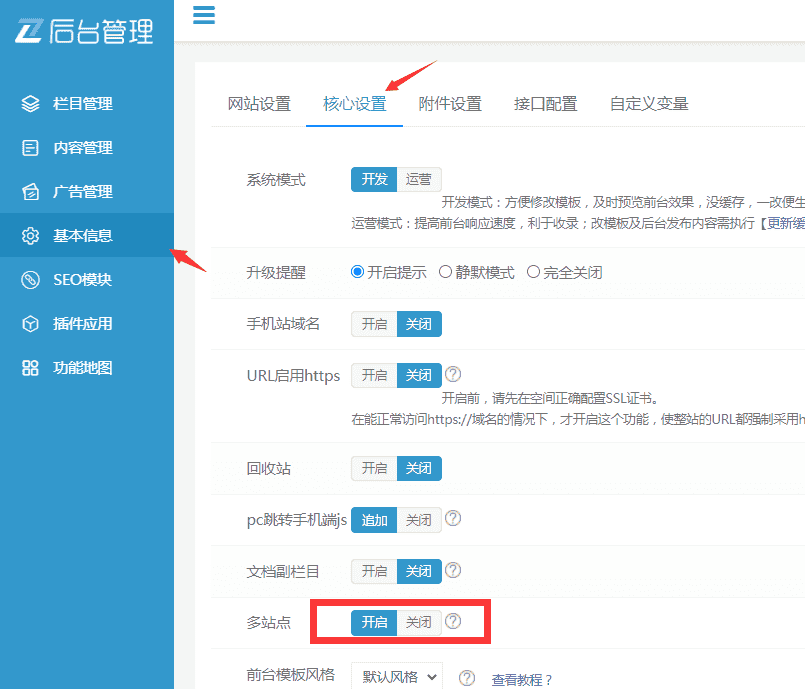Switch to the 附件设置 tab
805x689 pixels.
(450, 103)
